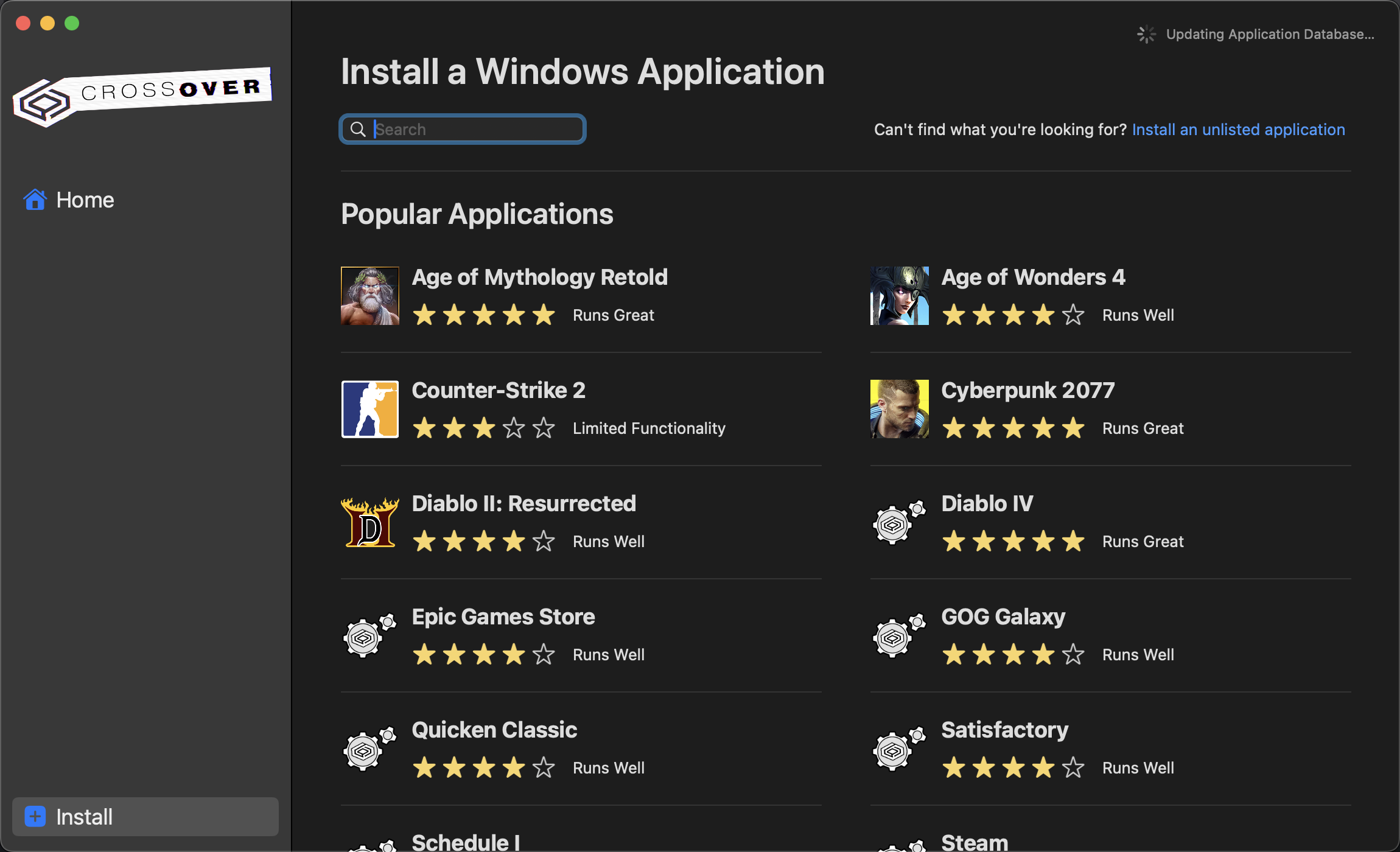Click Limited Functionality label for Counter-Strike 2
Viewport: 1400px width, 852px height.
(x=649, y=428)
